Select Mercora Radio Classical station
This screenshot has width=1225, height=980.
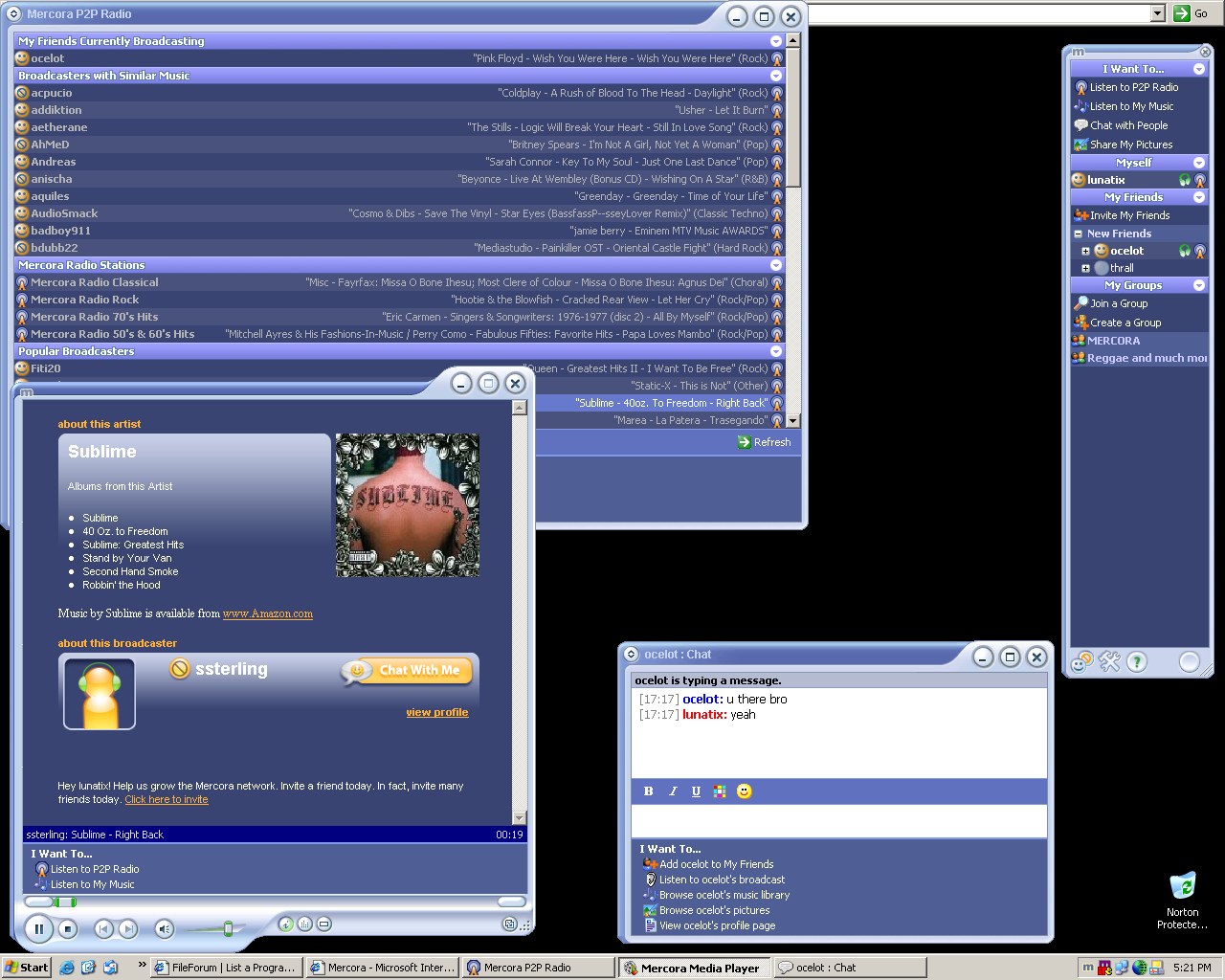click(400, 282)
